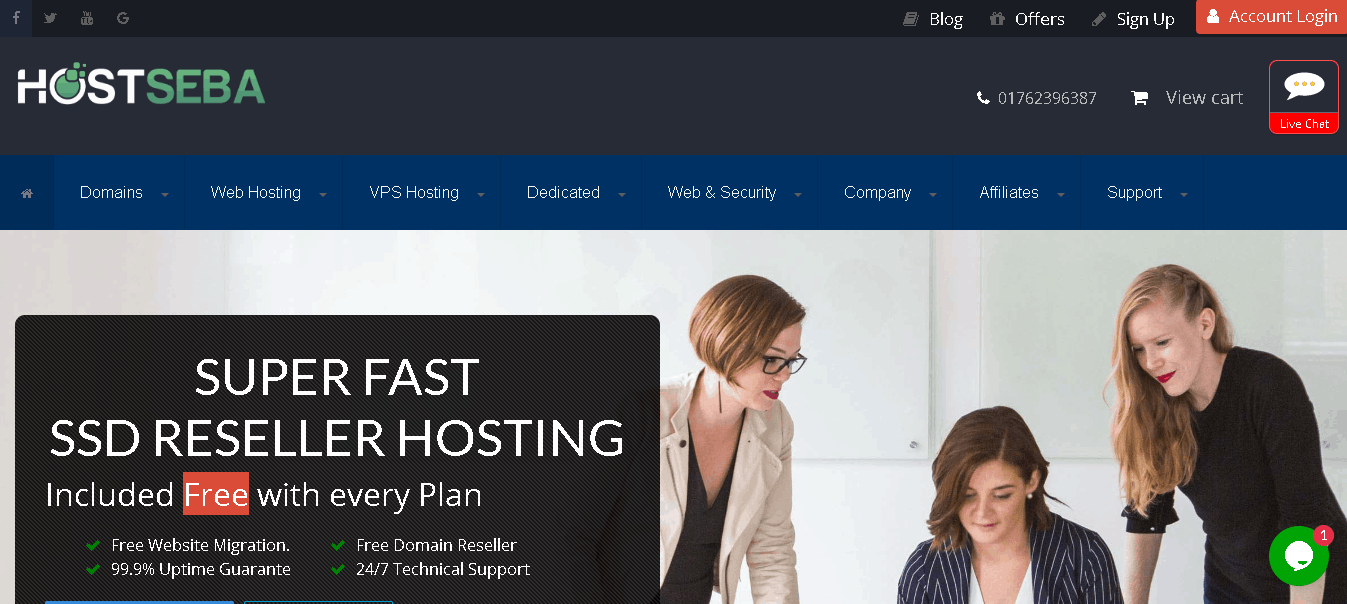Click the shopping cart icon
The height and width of the screenshot is (604, 1347).
click(x=1139, y=98)
